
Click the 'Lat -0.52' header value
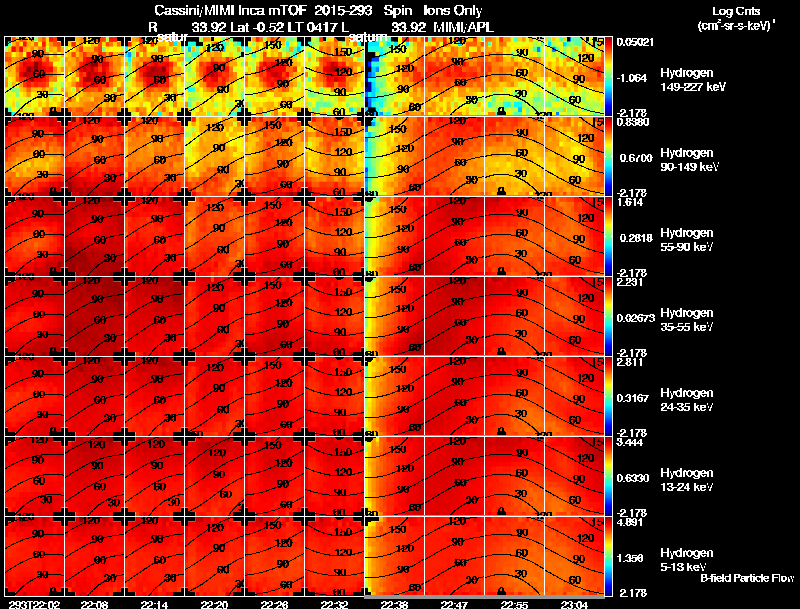pyautogui.click(x=258, y=27)
